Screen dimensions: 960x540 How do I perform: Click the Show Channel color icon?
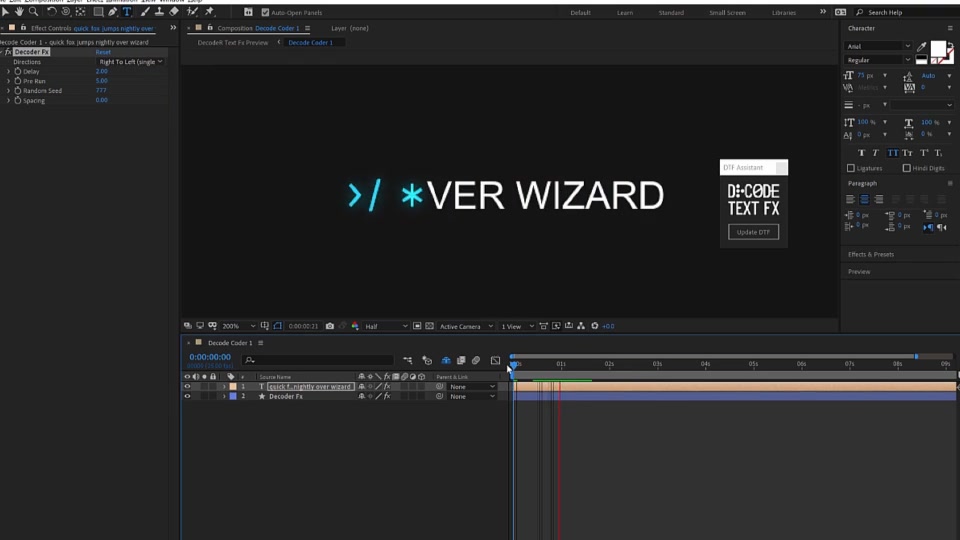click(x=355, y=326)
